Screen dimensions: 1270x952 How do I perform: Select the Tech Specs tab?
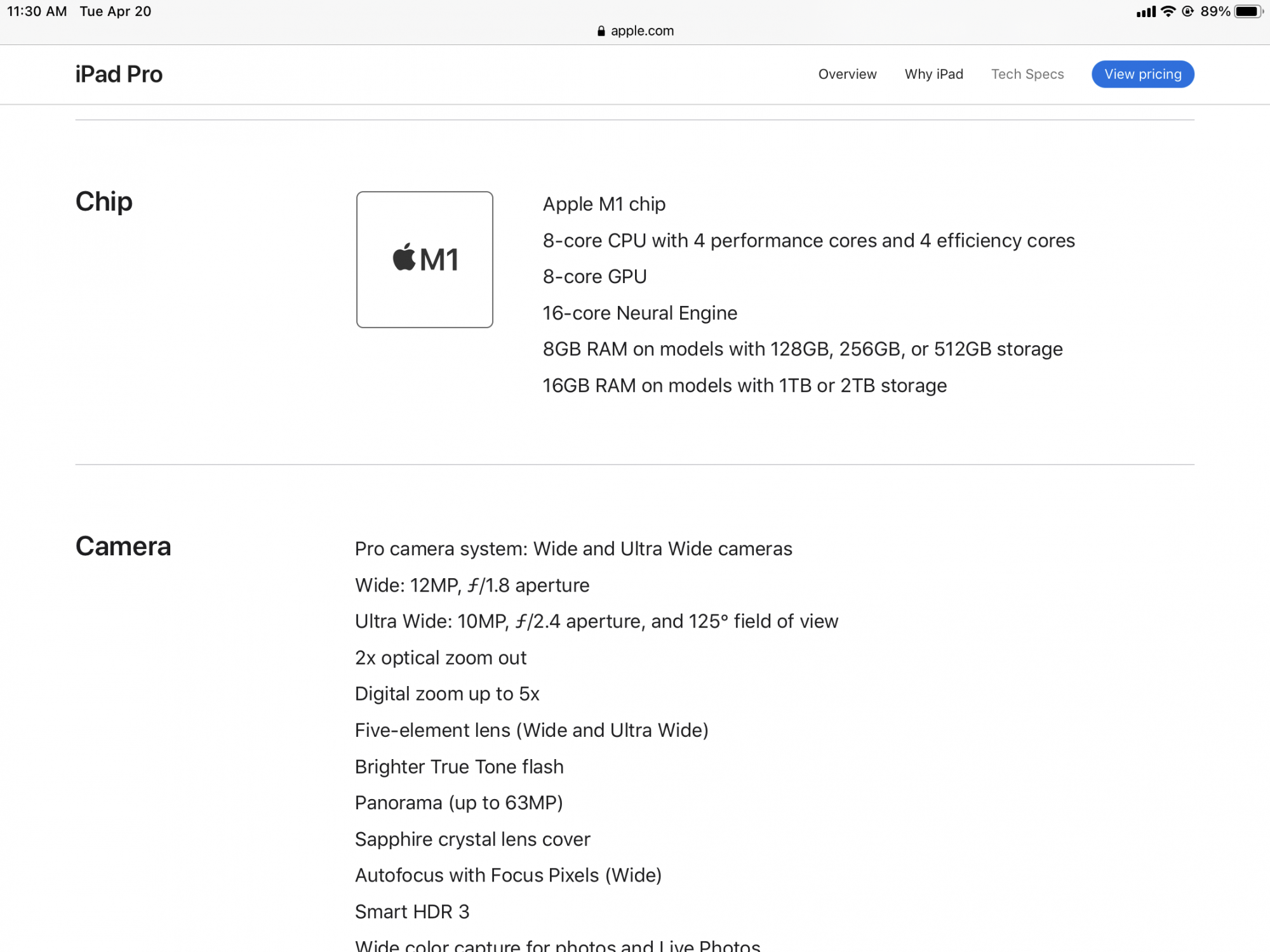(x=1027, y=74)
